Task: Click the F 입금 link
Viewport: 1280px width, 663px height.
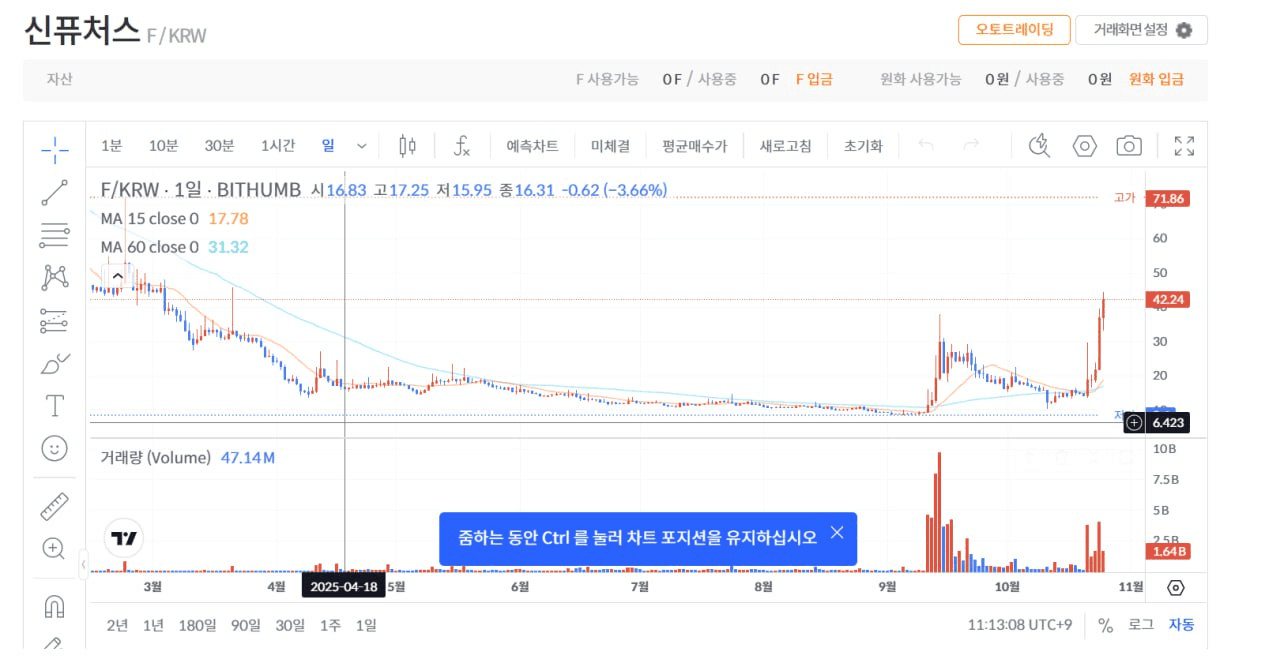Action: click(814, 79)
